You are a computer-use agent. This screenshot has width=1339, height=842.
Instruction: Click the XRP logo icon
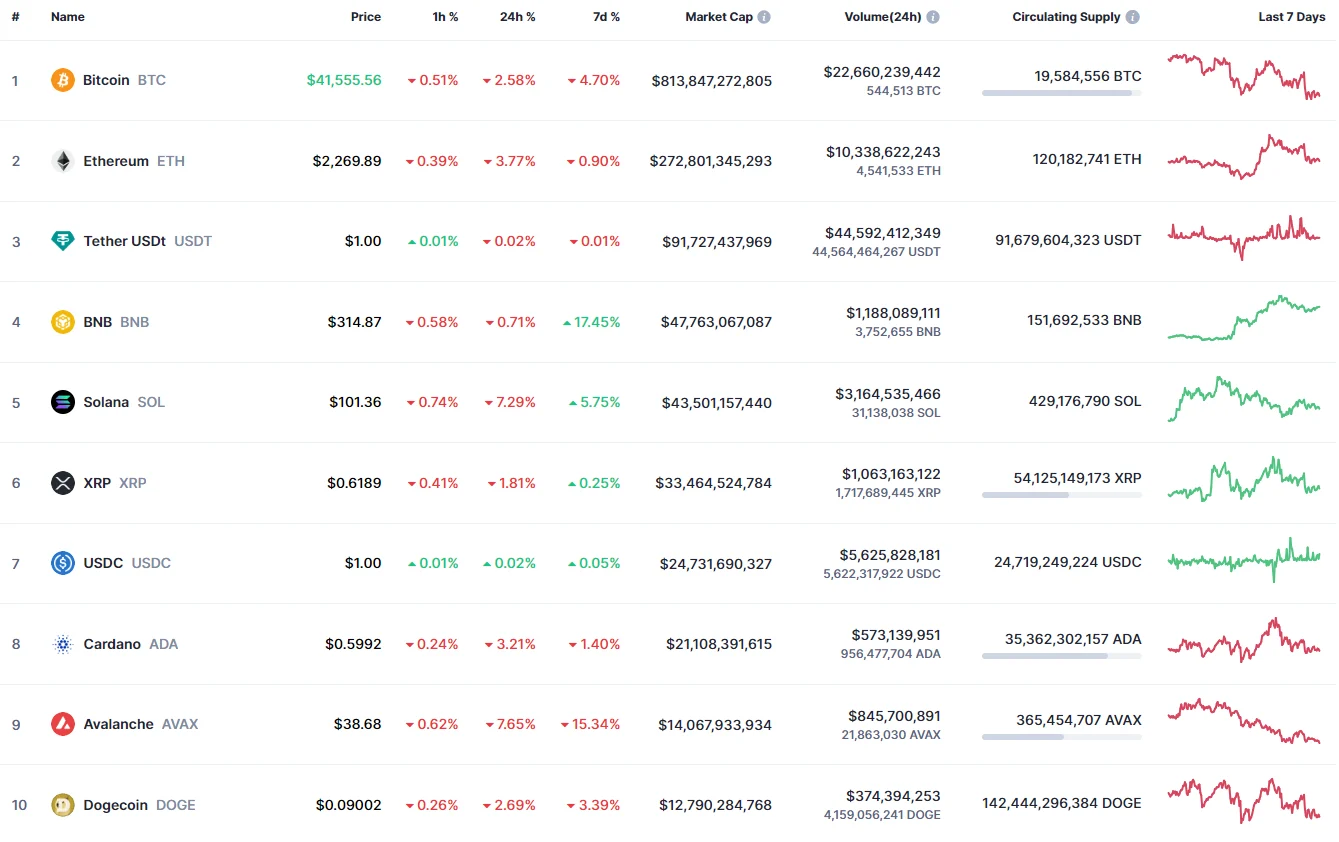pyautogui.click(x=63, y=483)
